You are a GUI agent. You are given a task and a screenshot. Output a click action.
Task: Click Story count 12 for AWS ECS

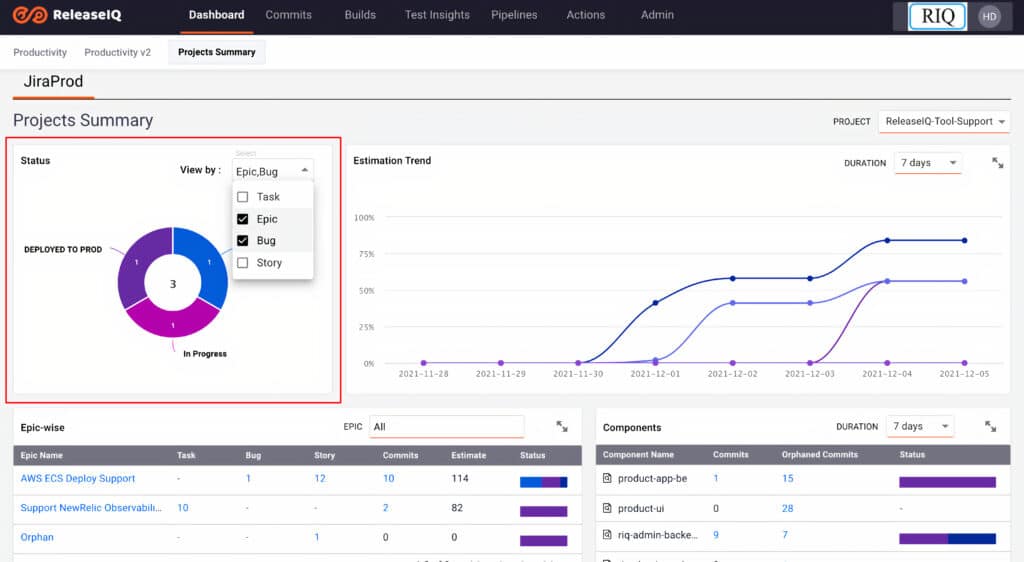319,478
